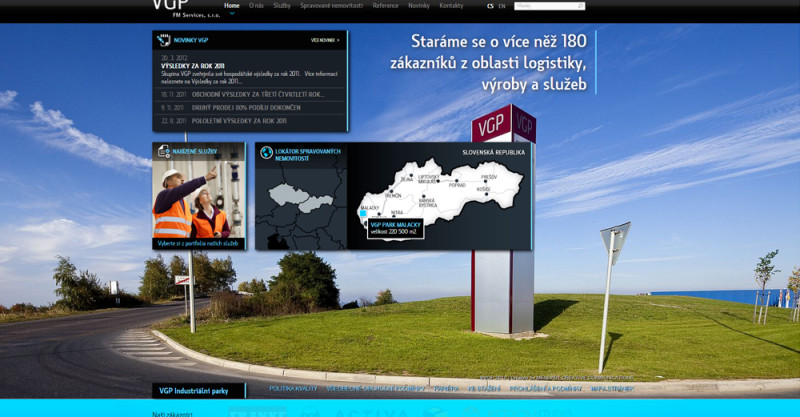Click the Nabízené služby document icon
This screenshot has height=417, width=800.
click(x=164, y=151)
